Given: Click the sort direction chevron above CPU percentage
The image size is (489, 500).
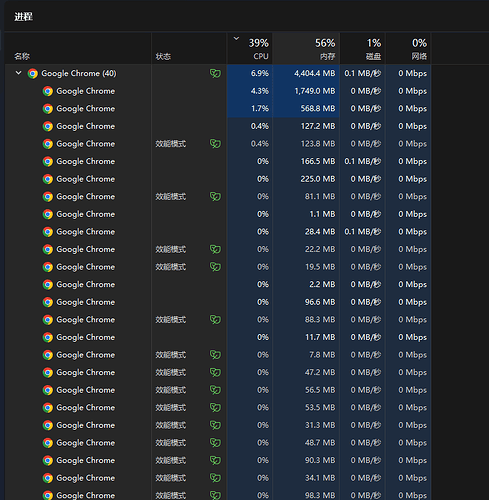Looking at the screenshot, I should [x=236, y=39].
